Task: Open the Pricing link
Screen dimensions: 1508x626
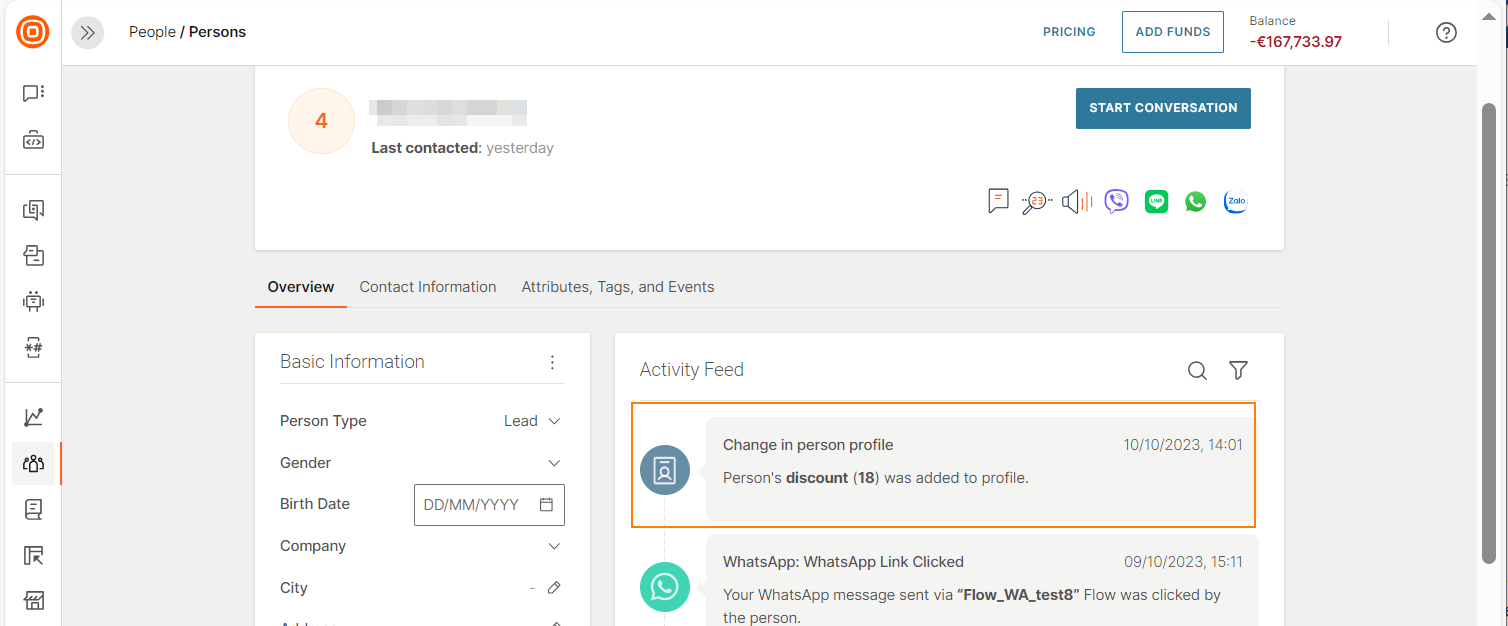Action: [x=1069, y=32]
